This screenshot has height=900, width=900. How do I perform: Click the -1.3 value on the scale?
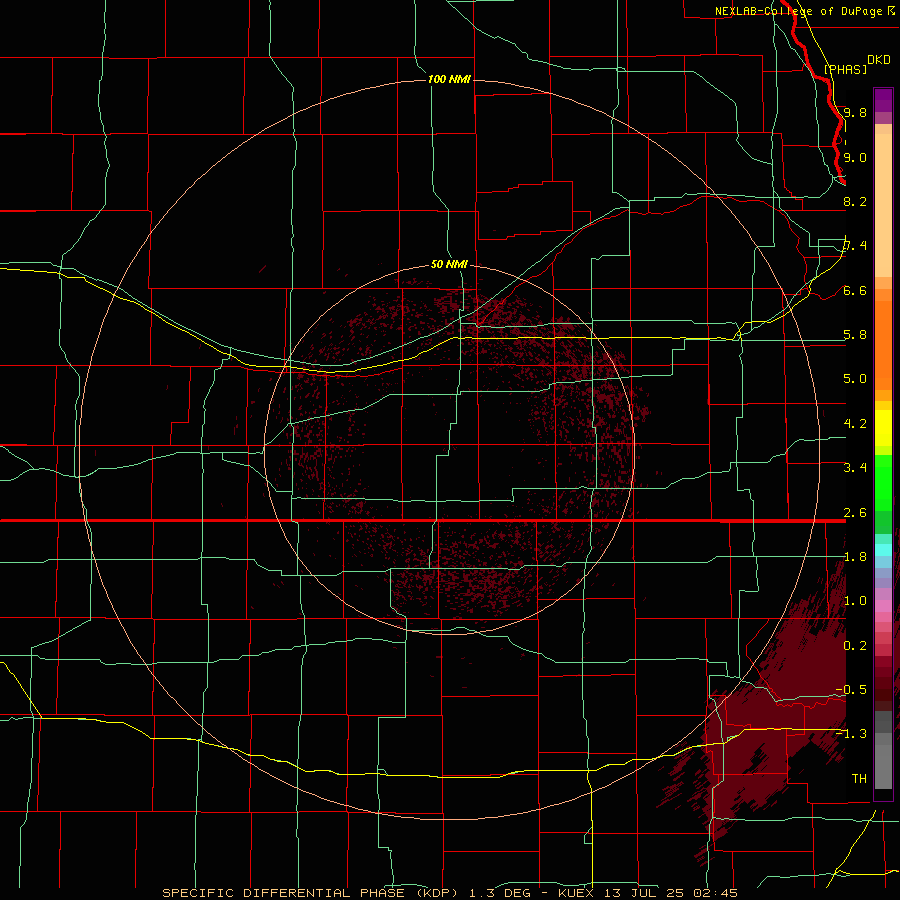tap(851, 734)
